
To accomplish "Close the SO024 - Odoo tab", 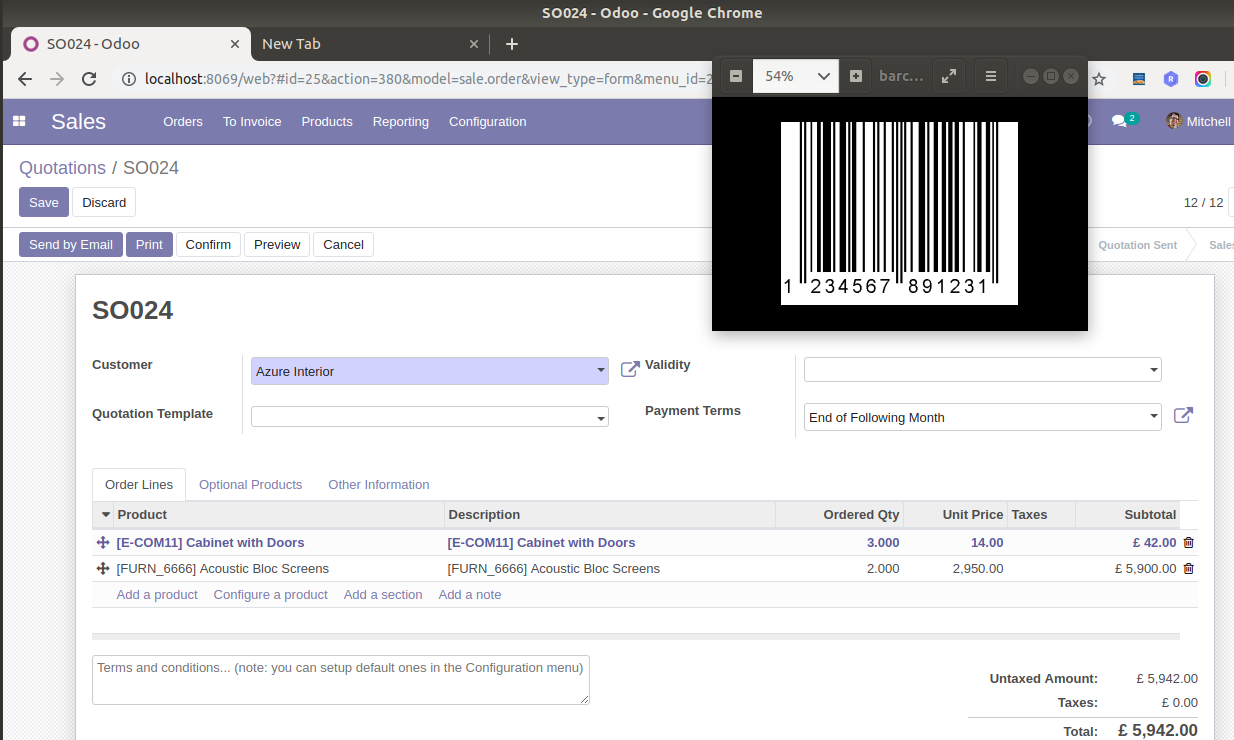I will click(x=236, y=44).
